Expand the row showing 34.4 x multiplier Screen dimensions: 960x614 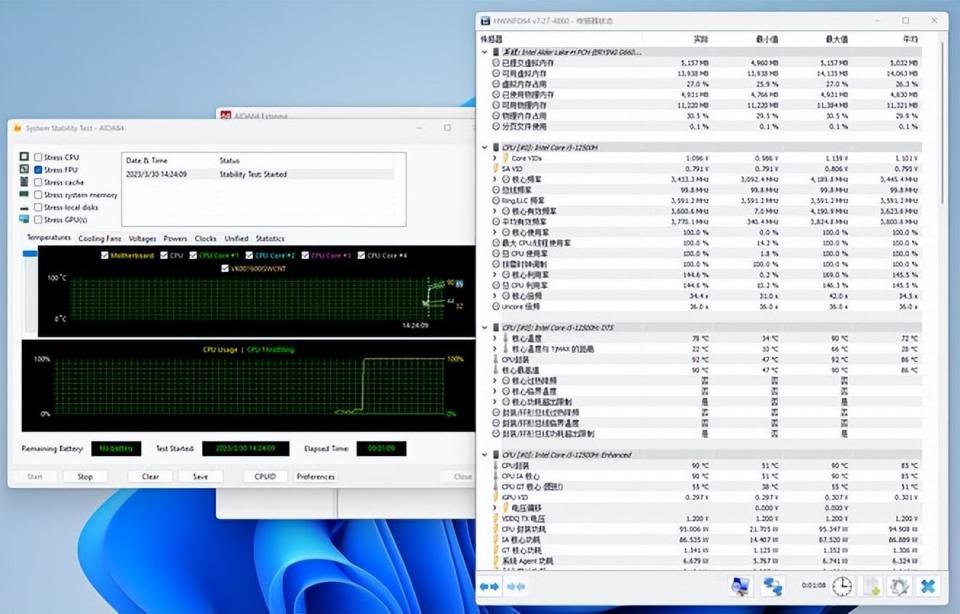(x=495, y=296)
